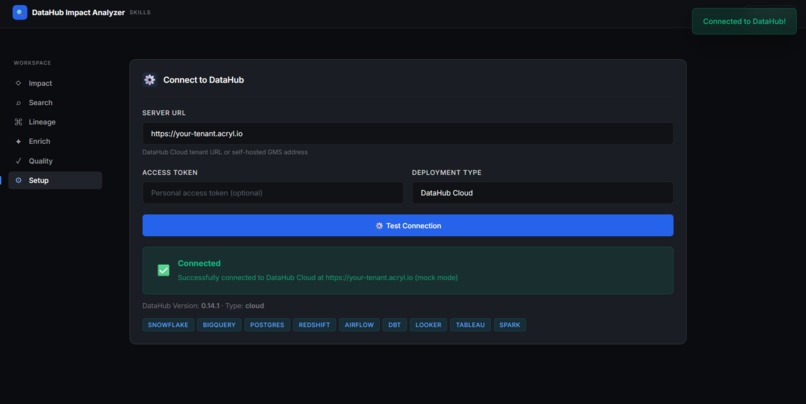Click the Quality checkmark icon in sidebar
The height and width of the screenshot is (404, 806).
pos(19,161)
